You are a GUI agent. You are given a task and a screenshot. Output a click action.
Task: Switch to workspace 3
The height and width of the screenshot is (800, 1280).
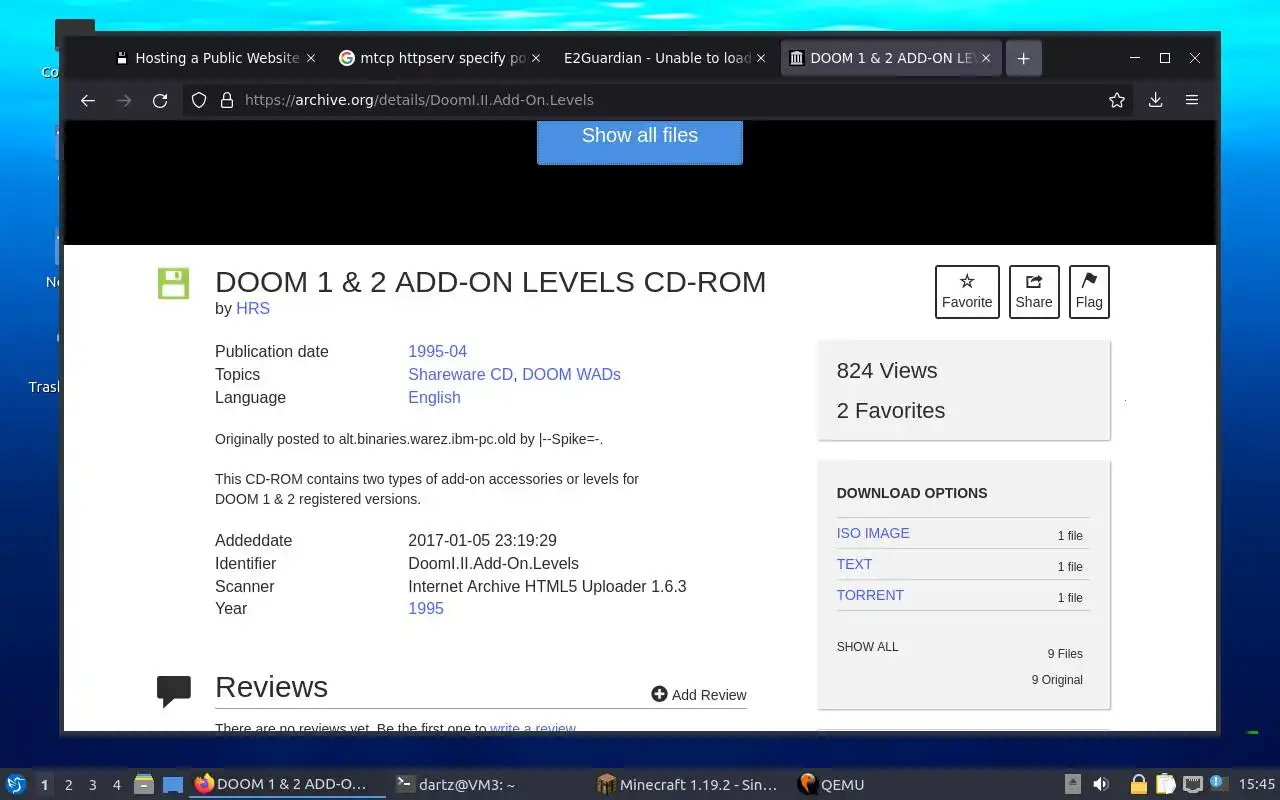tap(93, 785)
